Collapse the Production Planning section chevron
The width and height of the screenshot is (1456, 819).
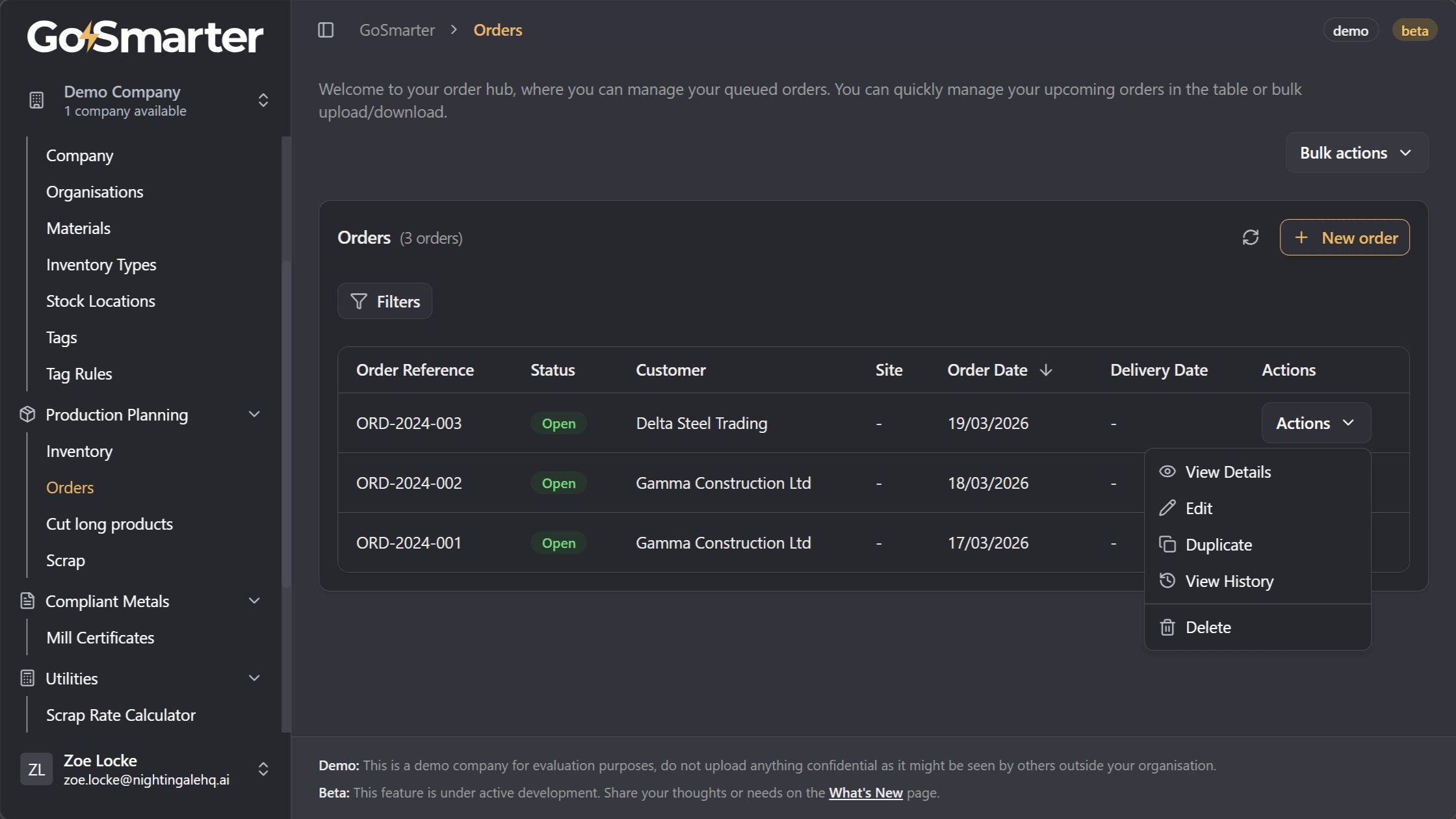254,414
